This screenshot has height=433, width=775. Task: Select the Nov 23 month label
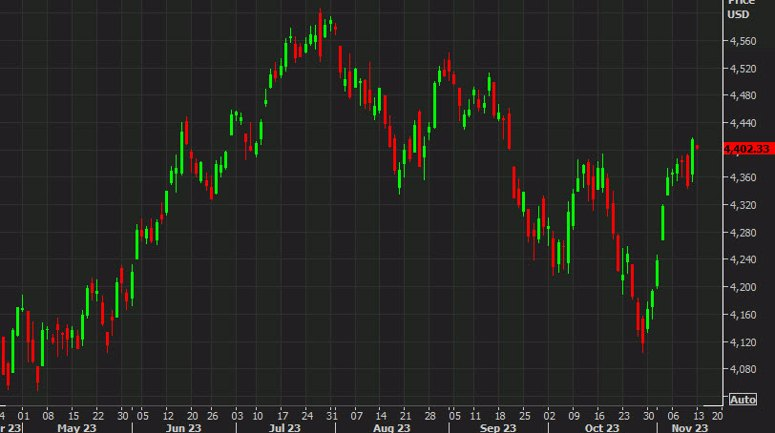pos(690,425)
